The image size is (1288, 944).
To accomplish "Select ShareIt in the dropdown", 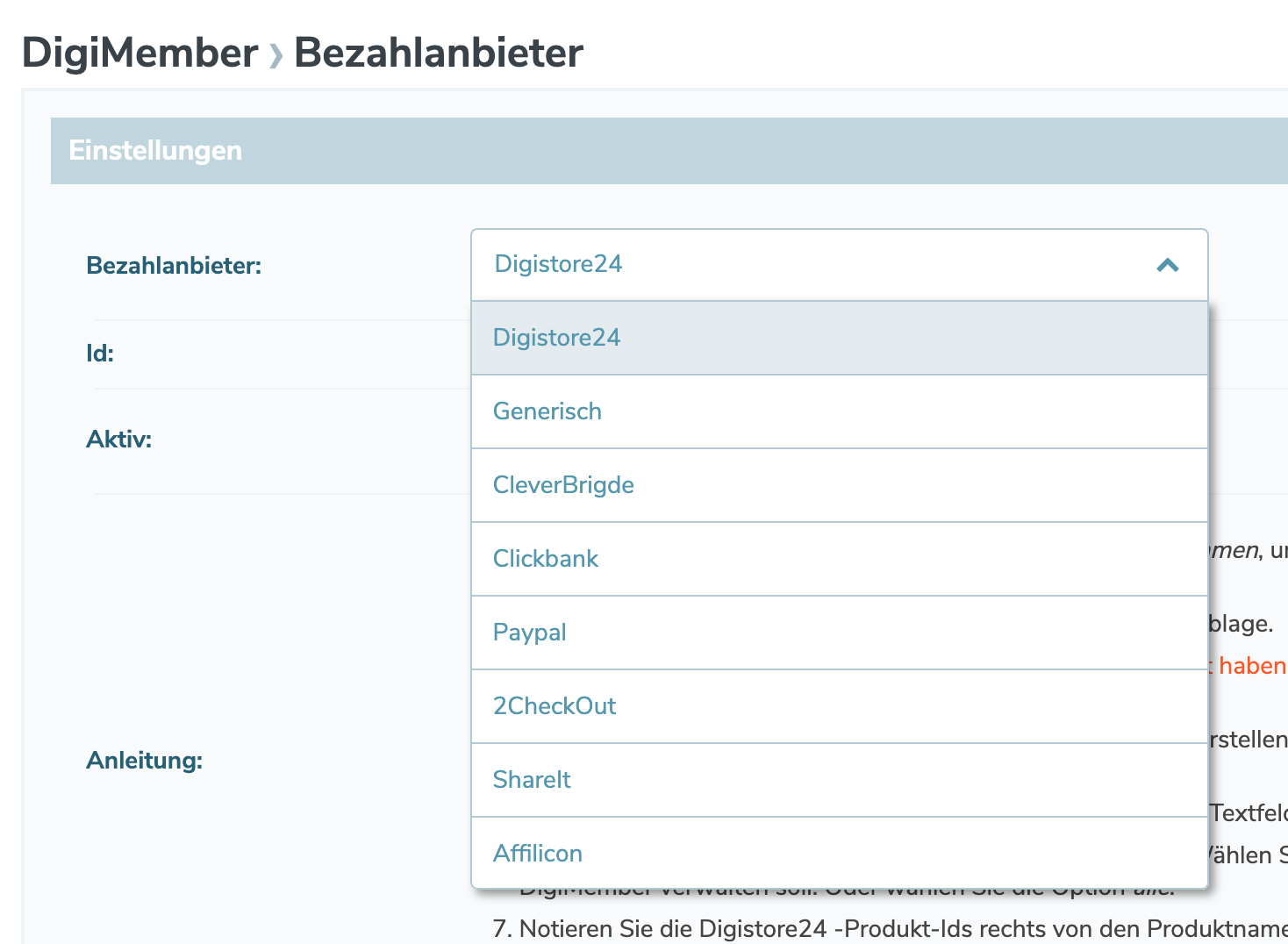I will [532, 780].
